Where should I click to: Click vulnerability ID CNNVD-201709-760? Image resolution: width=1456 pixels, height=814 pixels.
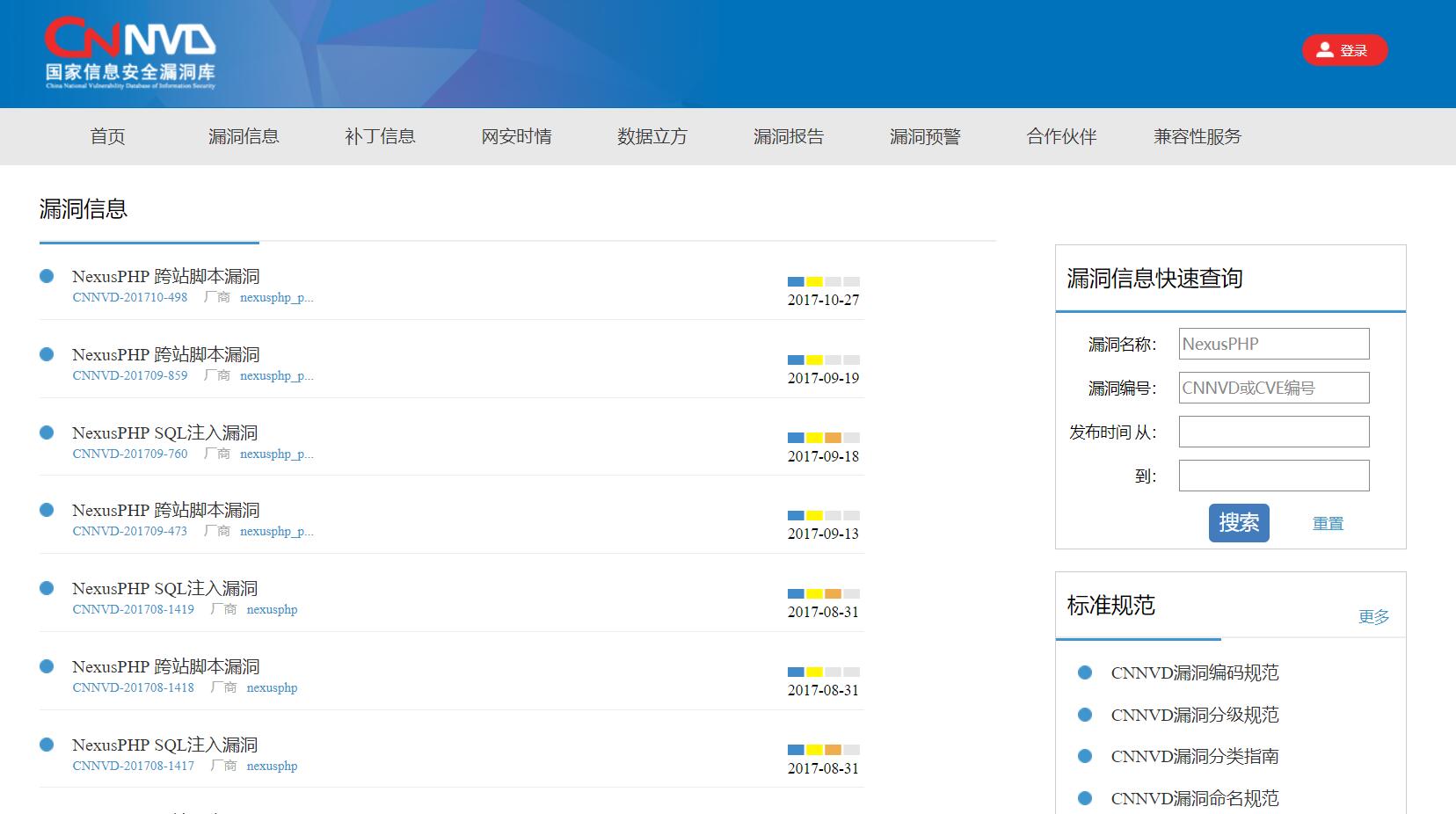coord(130,454)
